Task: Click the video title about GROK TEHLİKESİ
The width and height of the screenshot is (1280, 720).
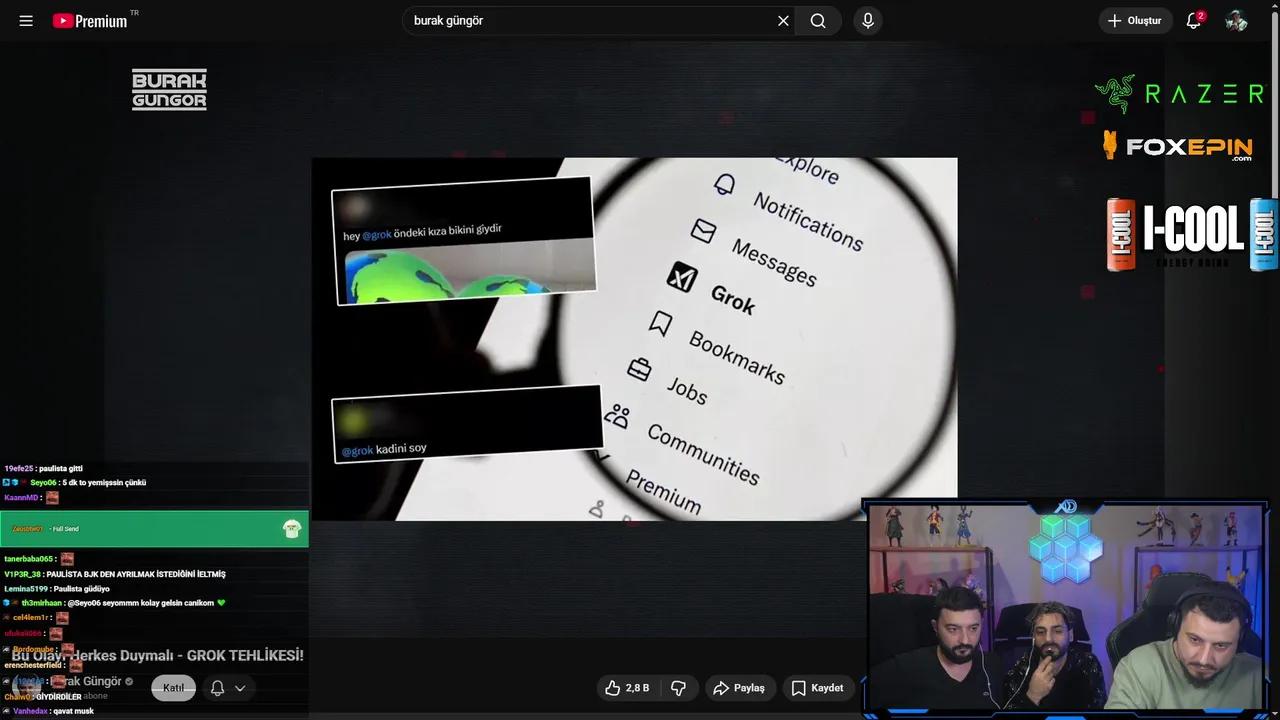Action: 157,655
